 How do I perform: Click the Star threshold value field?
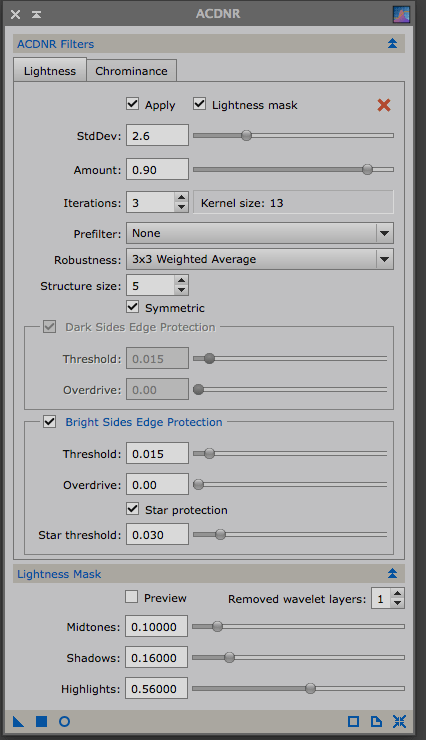157,535
